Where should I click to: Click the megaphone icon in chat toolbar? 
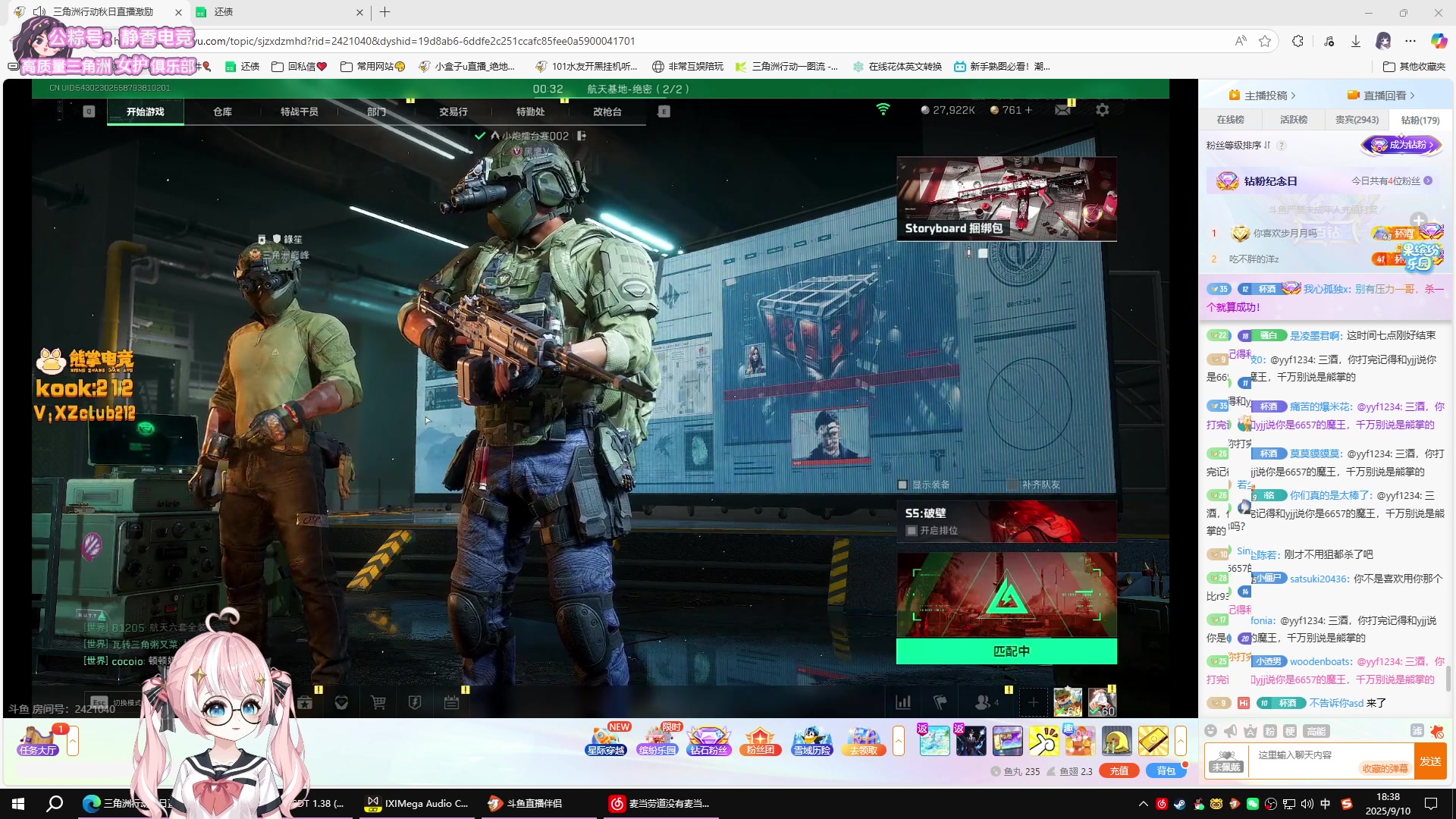pyautogui.click(x=1230, y=731)
